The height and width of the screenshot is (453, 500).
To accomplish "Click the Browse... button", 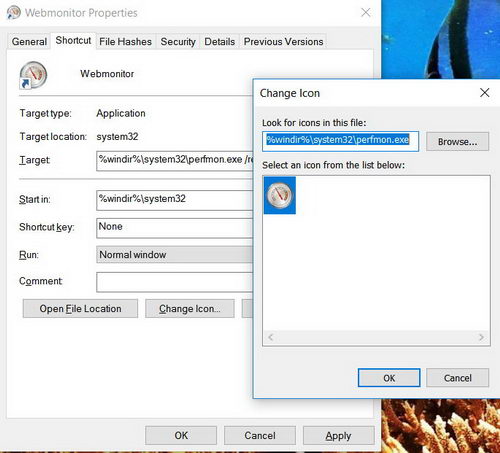I will tap(457, 142).
